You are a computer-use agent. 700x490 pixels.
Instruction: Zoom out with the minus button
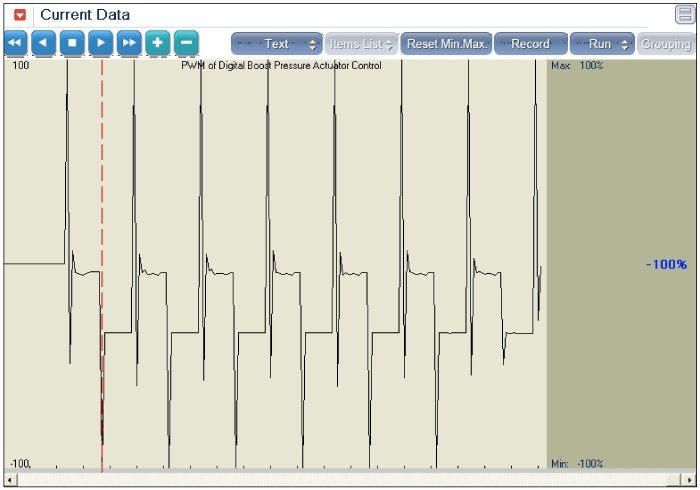186,43
